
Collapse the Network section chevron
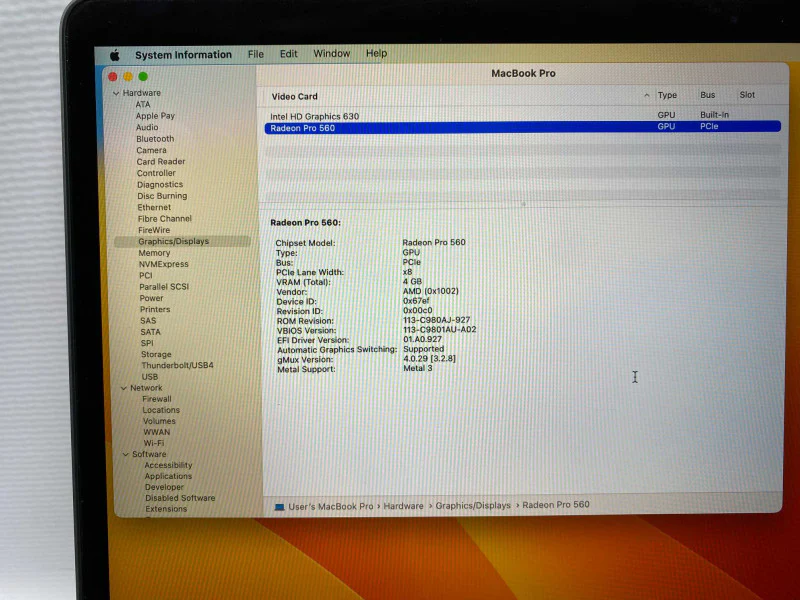pos(123,388)
